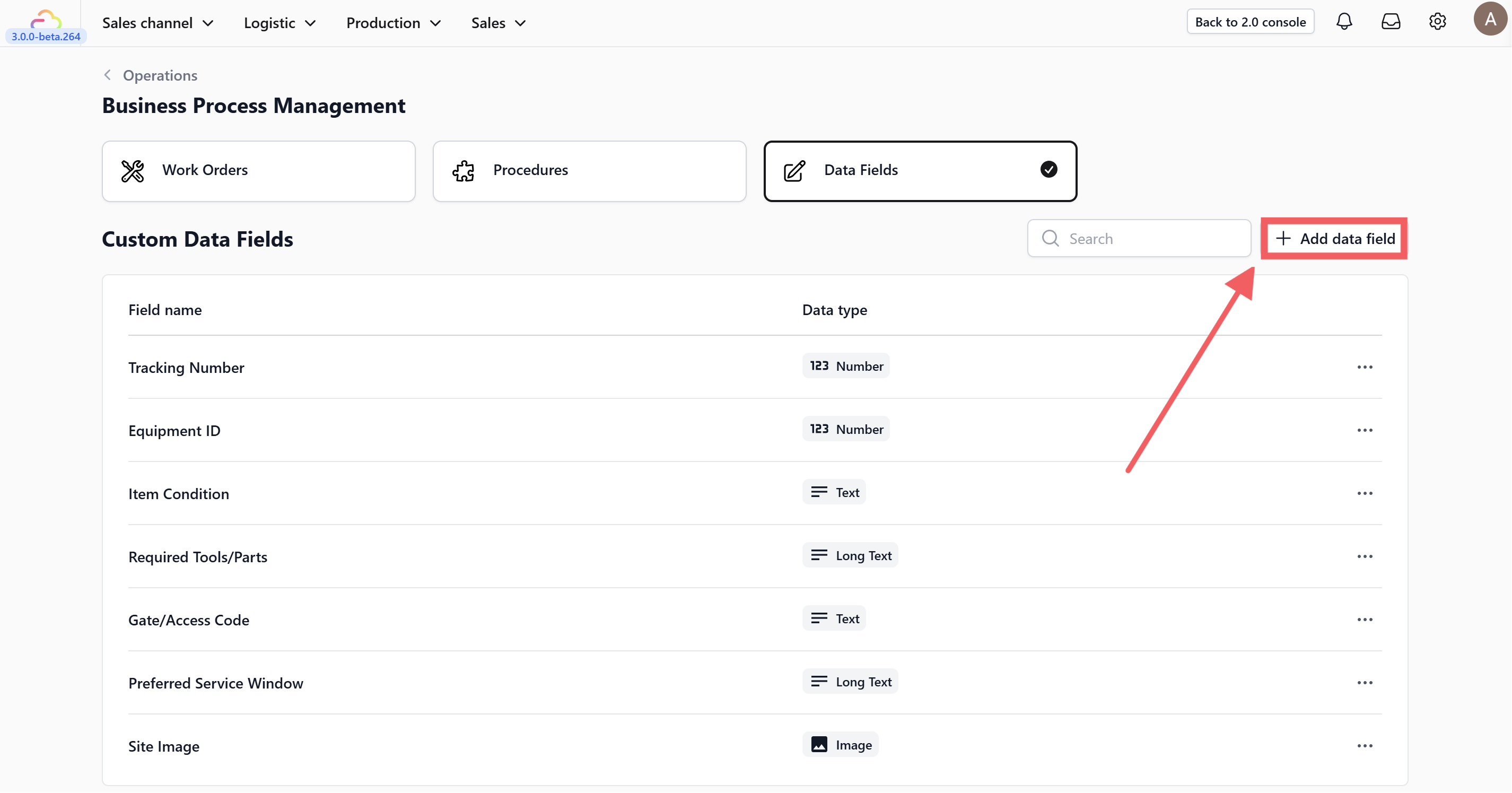
Task: Open options menu for Tracking Number
Action: coord(1365,368)
